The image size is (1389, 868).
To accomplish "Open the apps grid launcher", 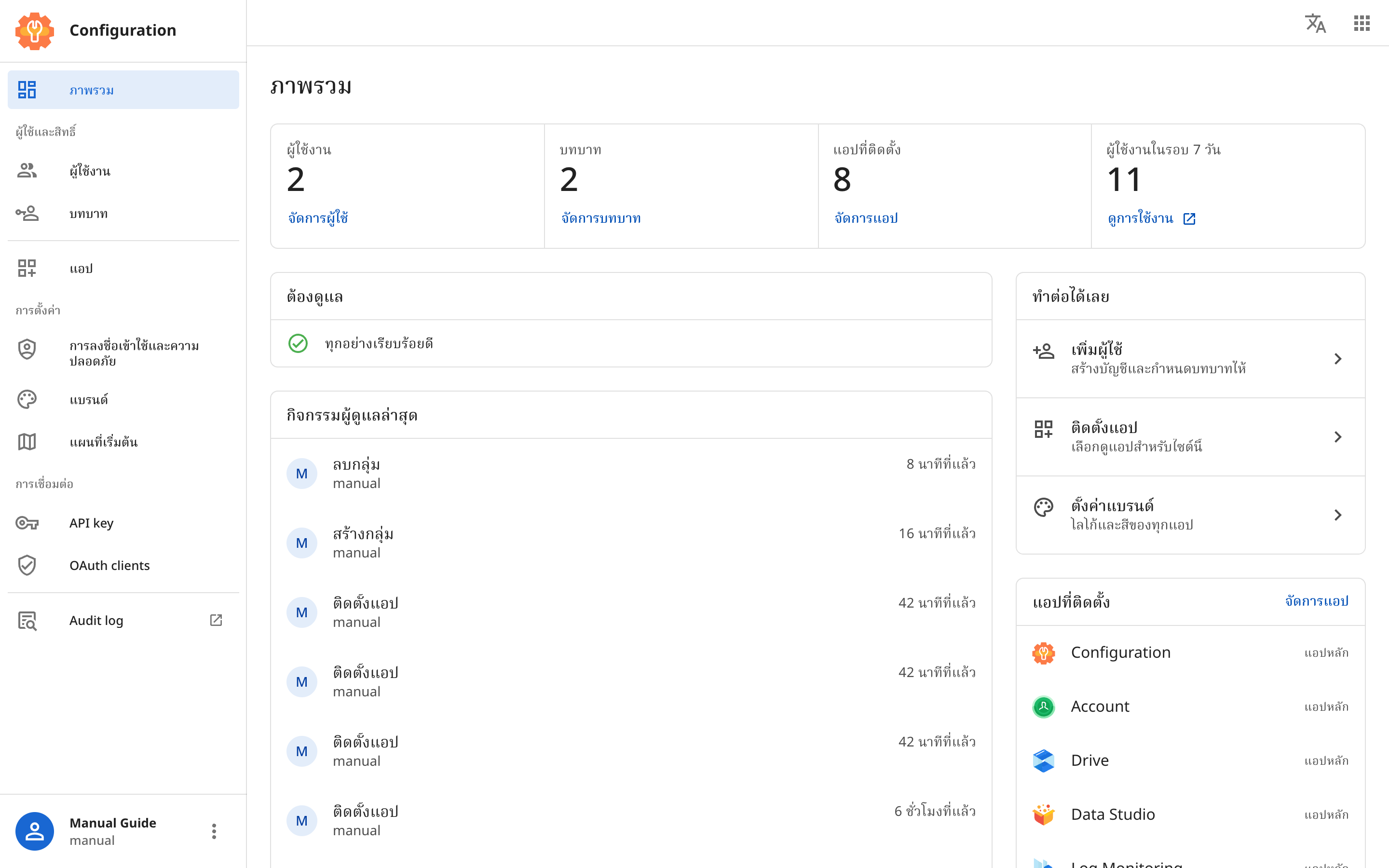I will (x=1362, y=24).
